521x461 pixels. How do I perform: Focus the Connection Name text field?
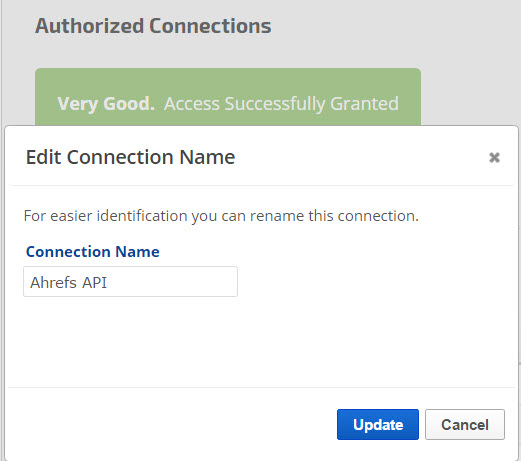coord(130,282)
